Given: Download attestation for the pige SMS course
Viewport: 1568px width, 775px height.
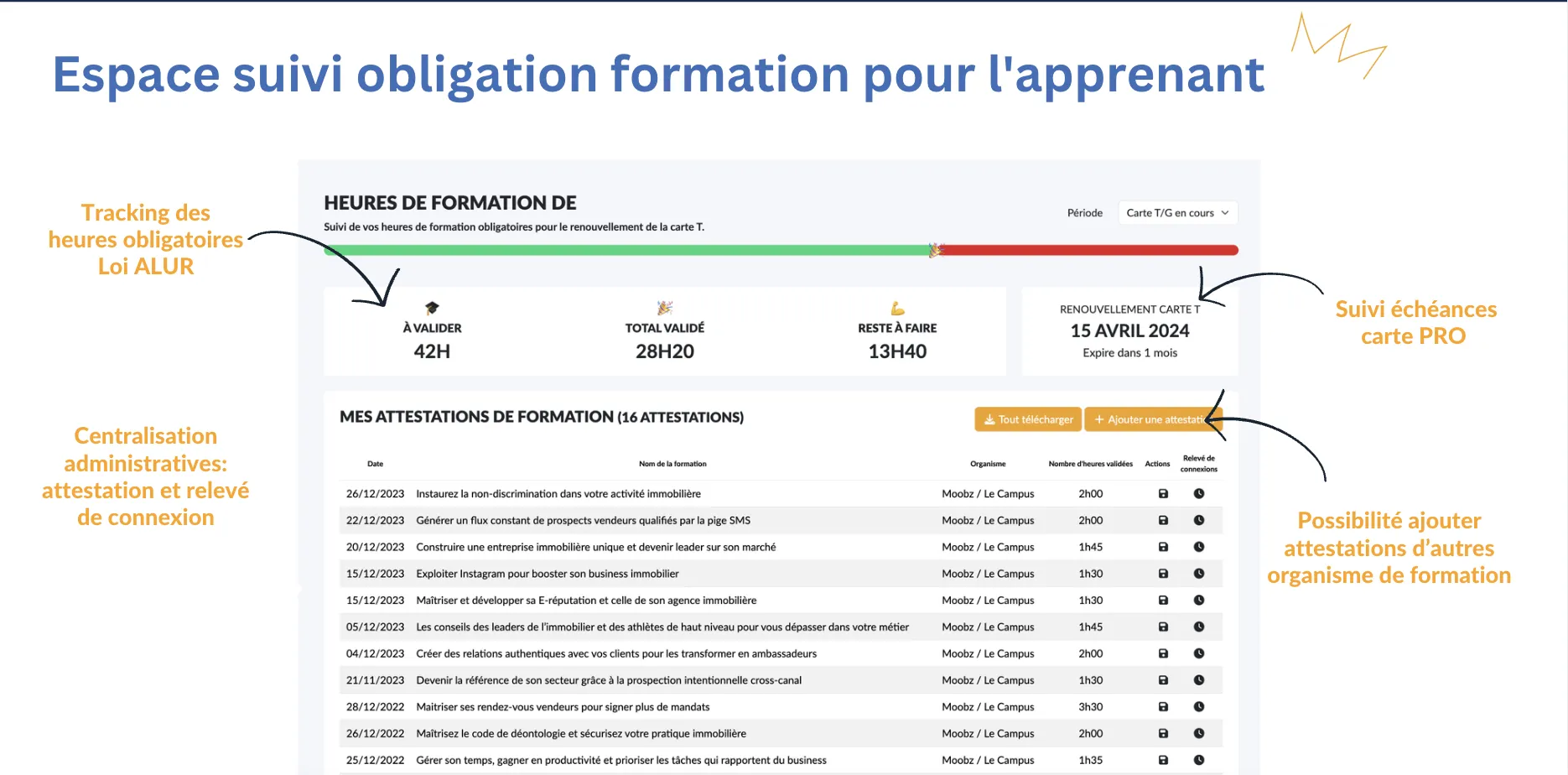Looking at the screenshot, I should (x=1163, y=520).
